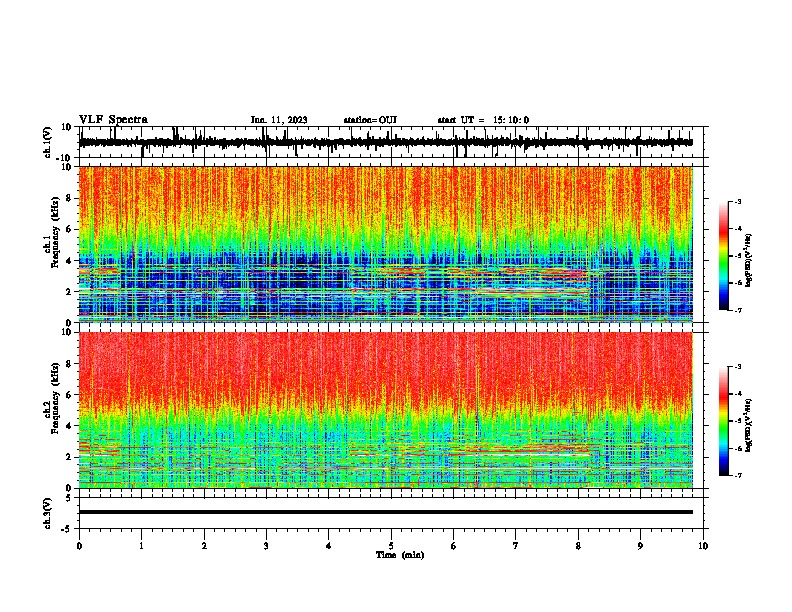Click the ch.2 spectrogram plot
792x612 pixels.
(386, 410)
